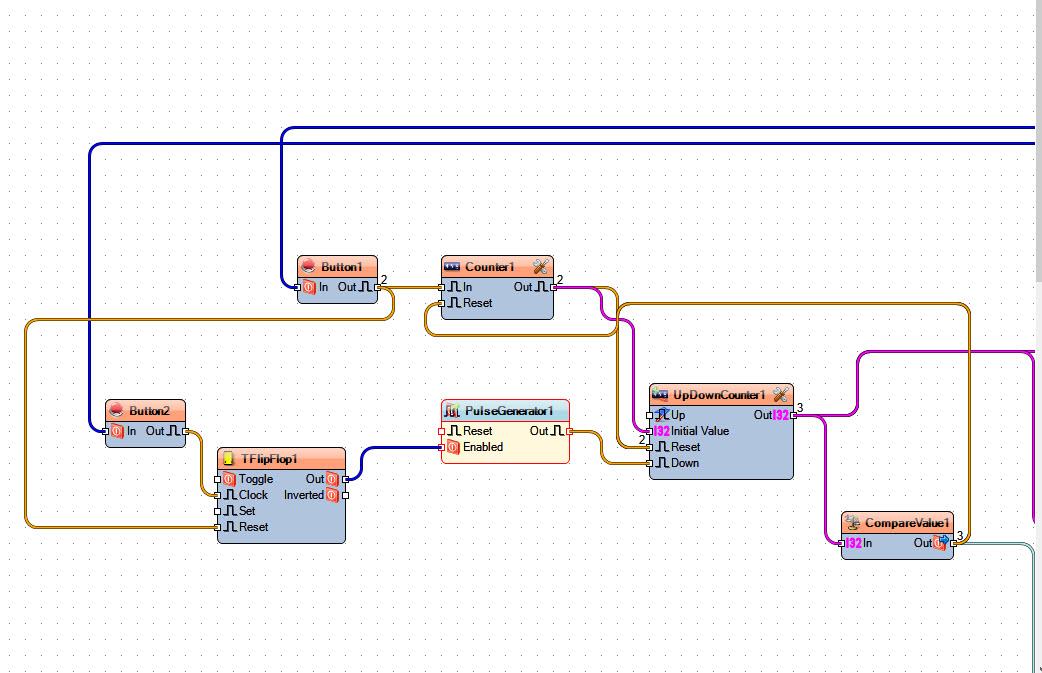Select the UpDownCounter1 component title
Viewport: 1042px width, 673px height.
[x=719, y=395]
